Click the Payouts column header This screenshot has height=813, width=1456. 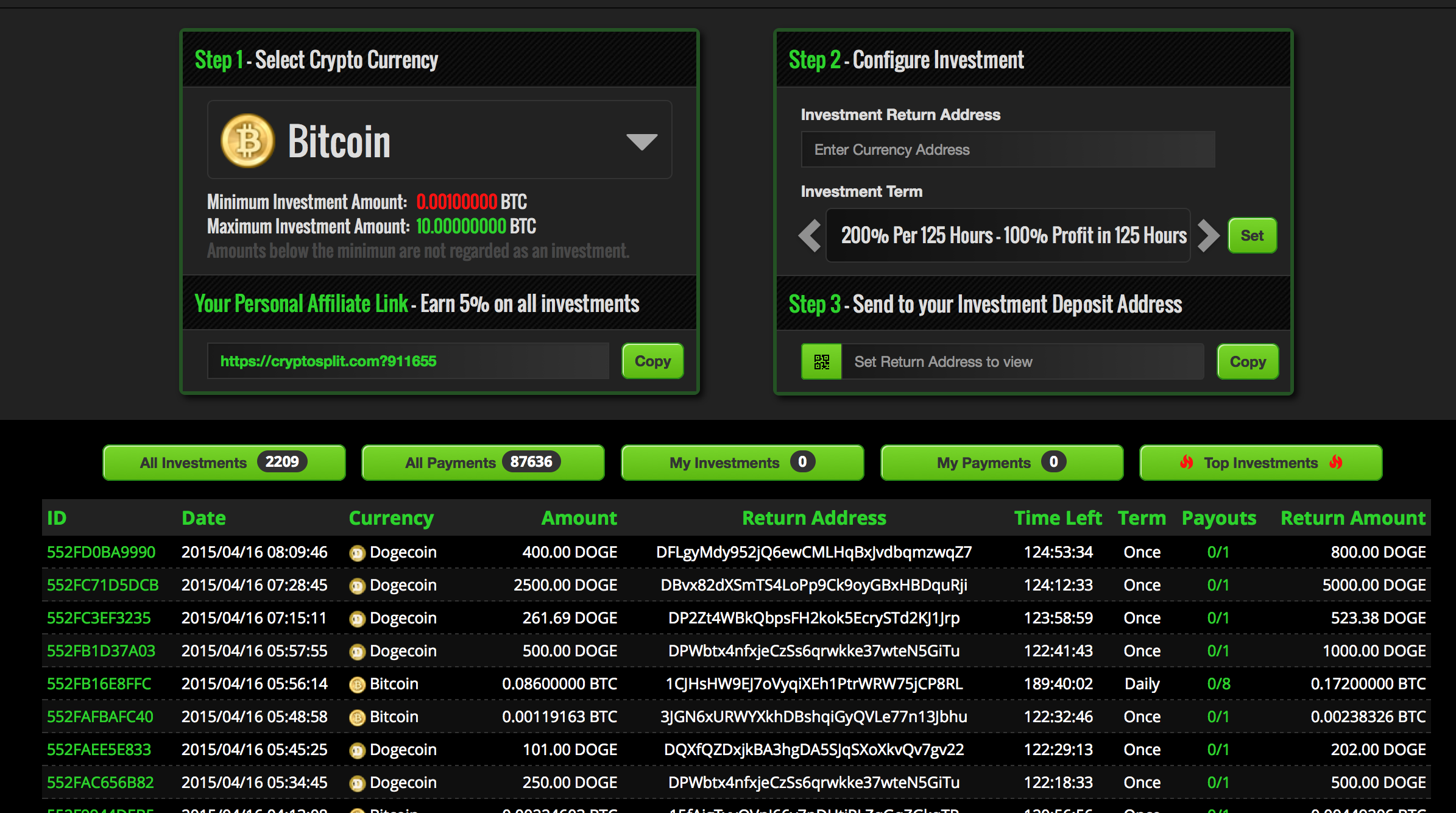[1219, 518]
